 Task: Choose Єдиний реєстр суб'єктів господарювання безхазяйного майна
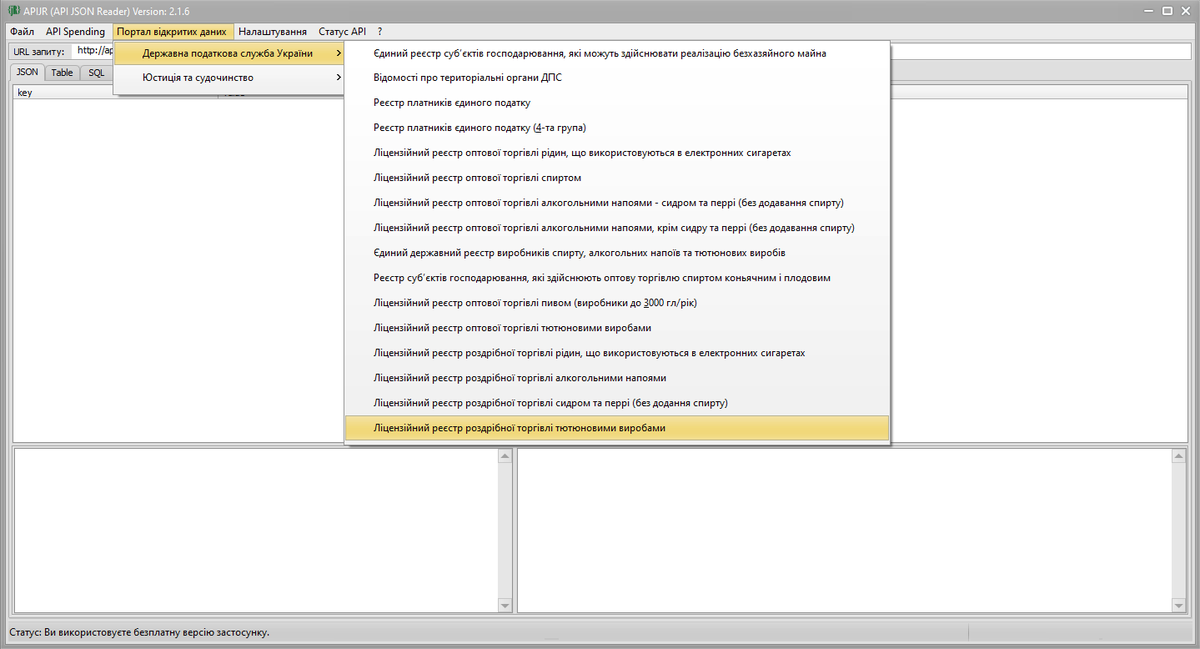click(x=616, y=53)
